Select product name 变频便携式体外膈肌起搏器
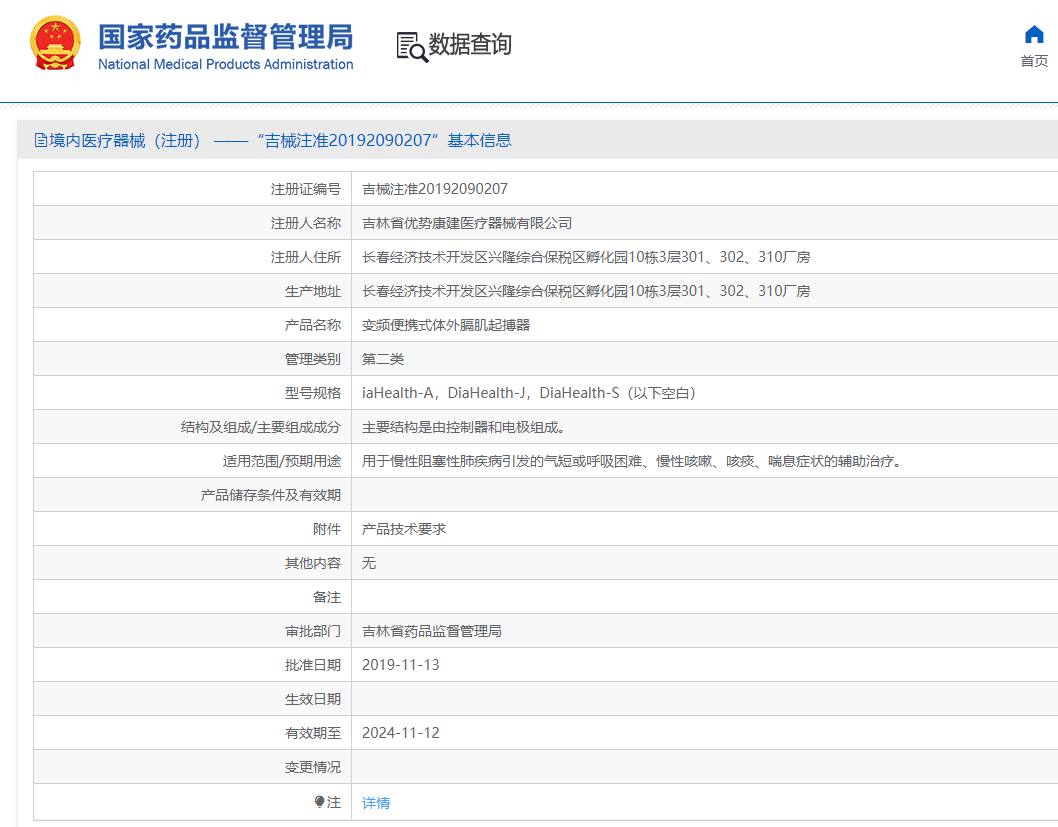Image resolution: width=1058 pixels, height=827 pixels. 446,325
